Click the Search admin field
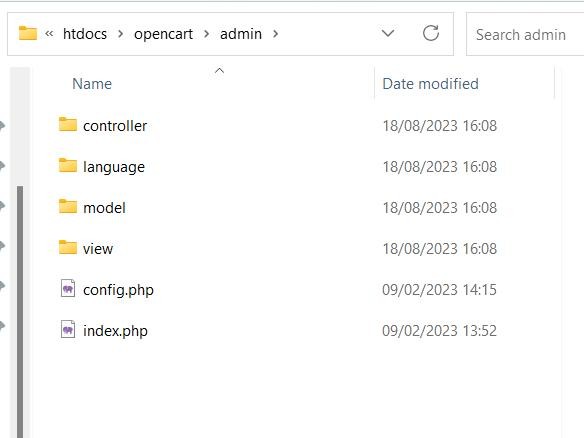 pos(524,34)
